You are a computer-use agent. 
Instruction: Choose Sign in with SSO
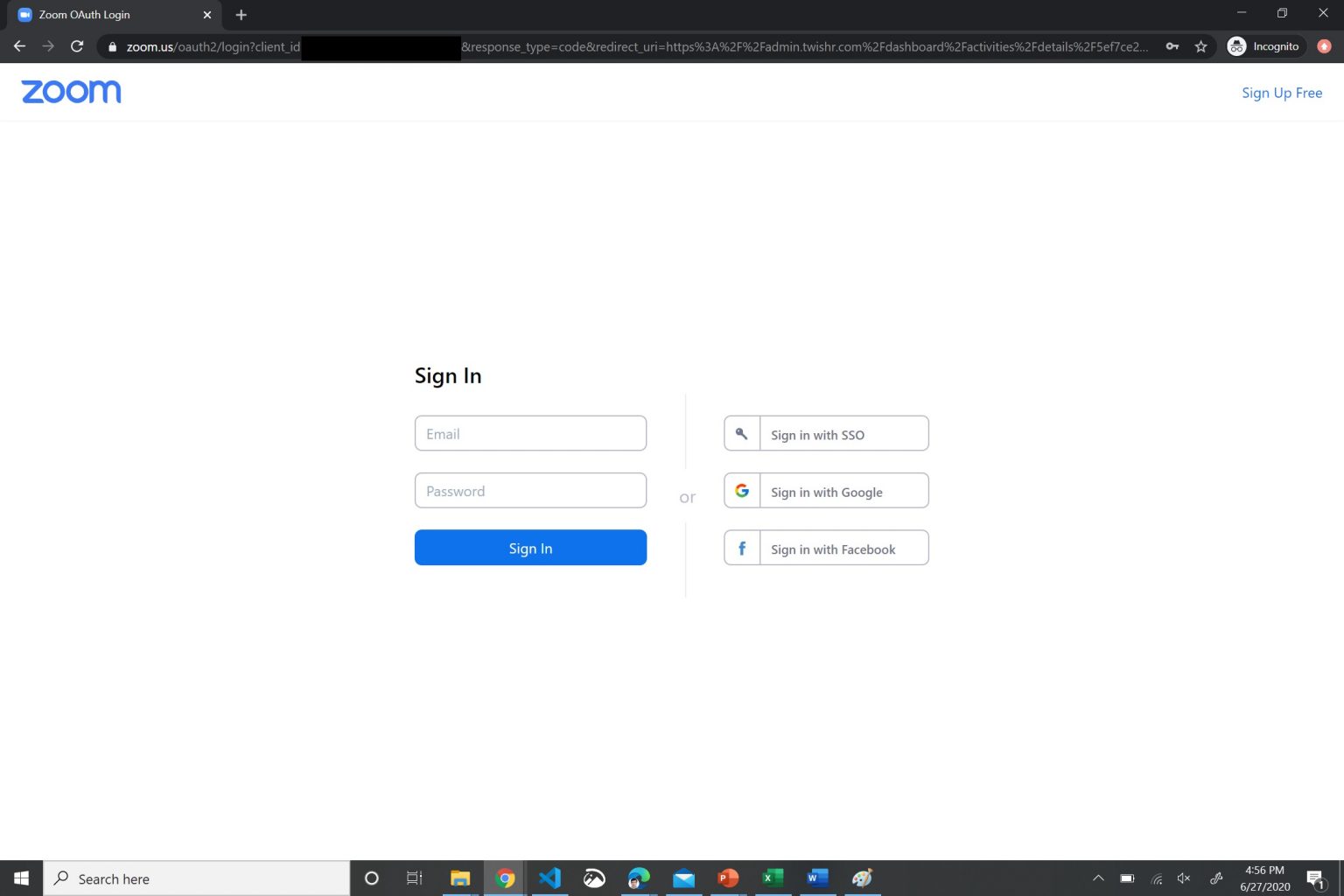pos(826,434)
